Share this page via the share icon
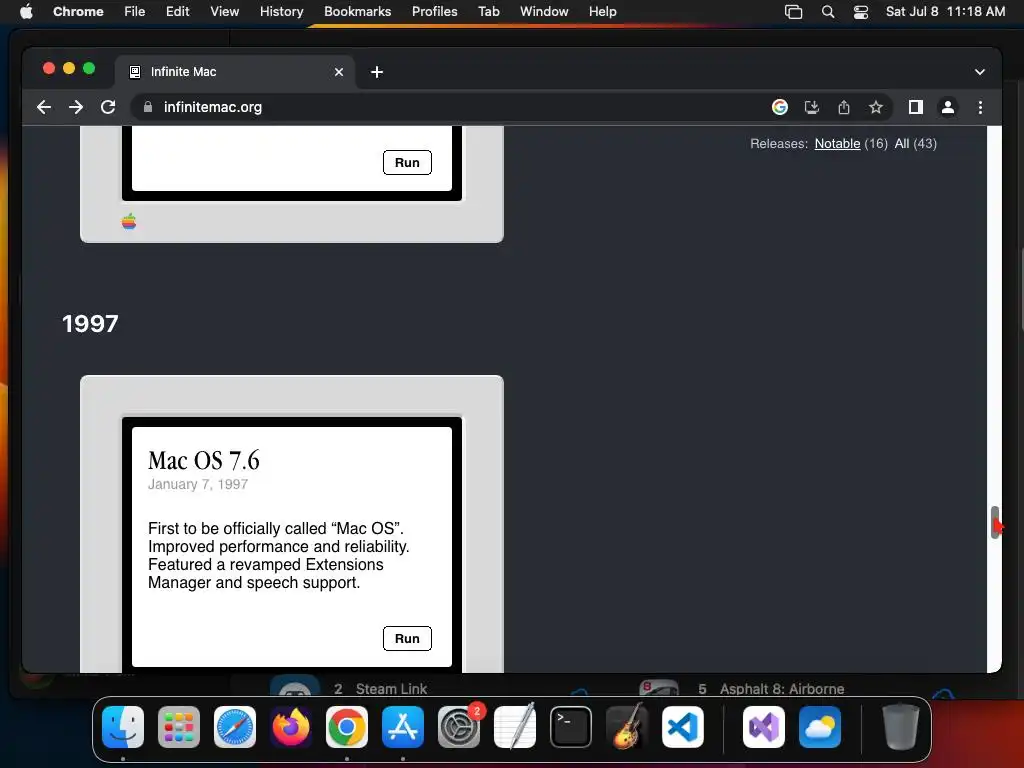1024x768 pixels. tap(844, 107)
